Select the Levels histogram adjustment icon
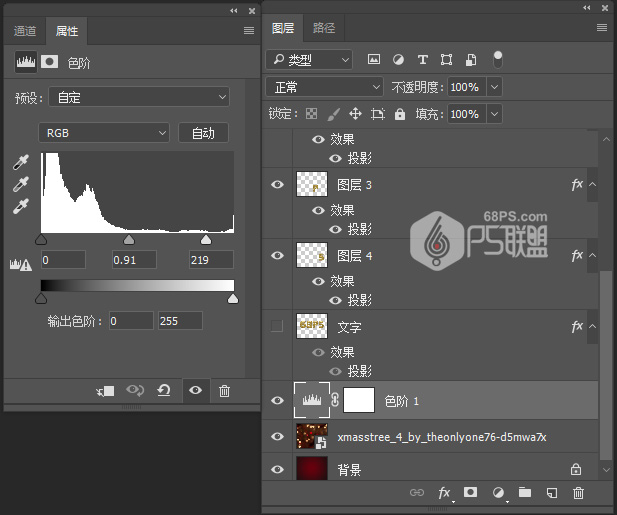The width and height of the screenshot is (617, 515). coord(26,62)
